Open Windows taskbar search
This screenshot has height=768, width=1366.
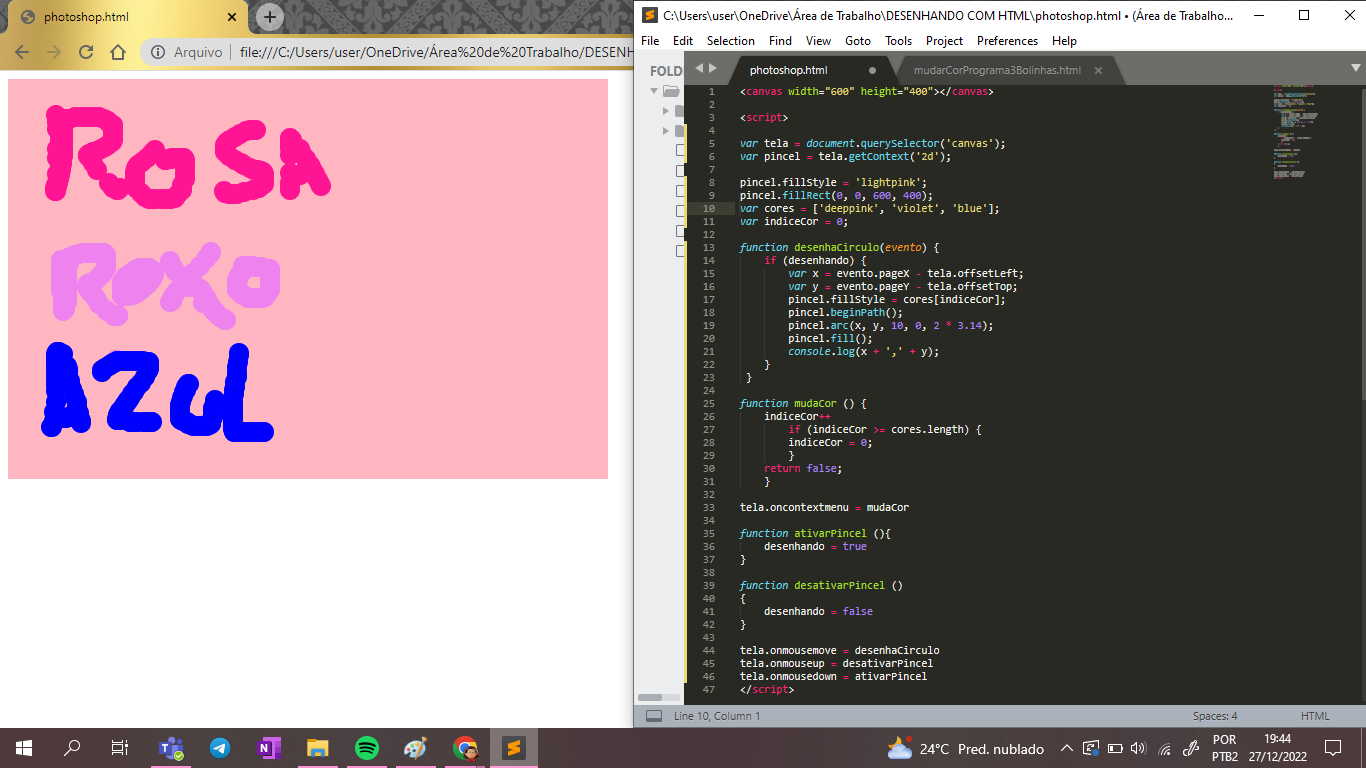tap(72, 748)
